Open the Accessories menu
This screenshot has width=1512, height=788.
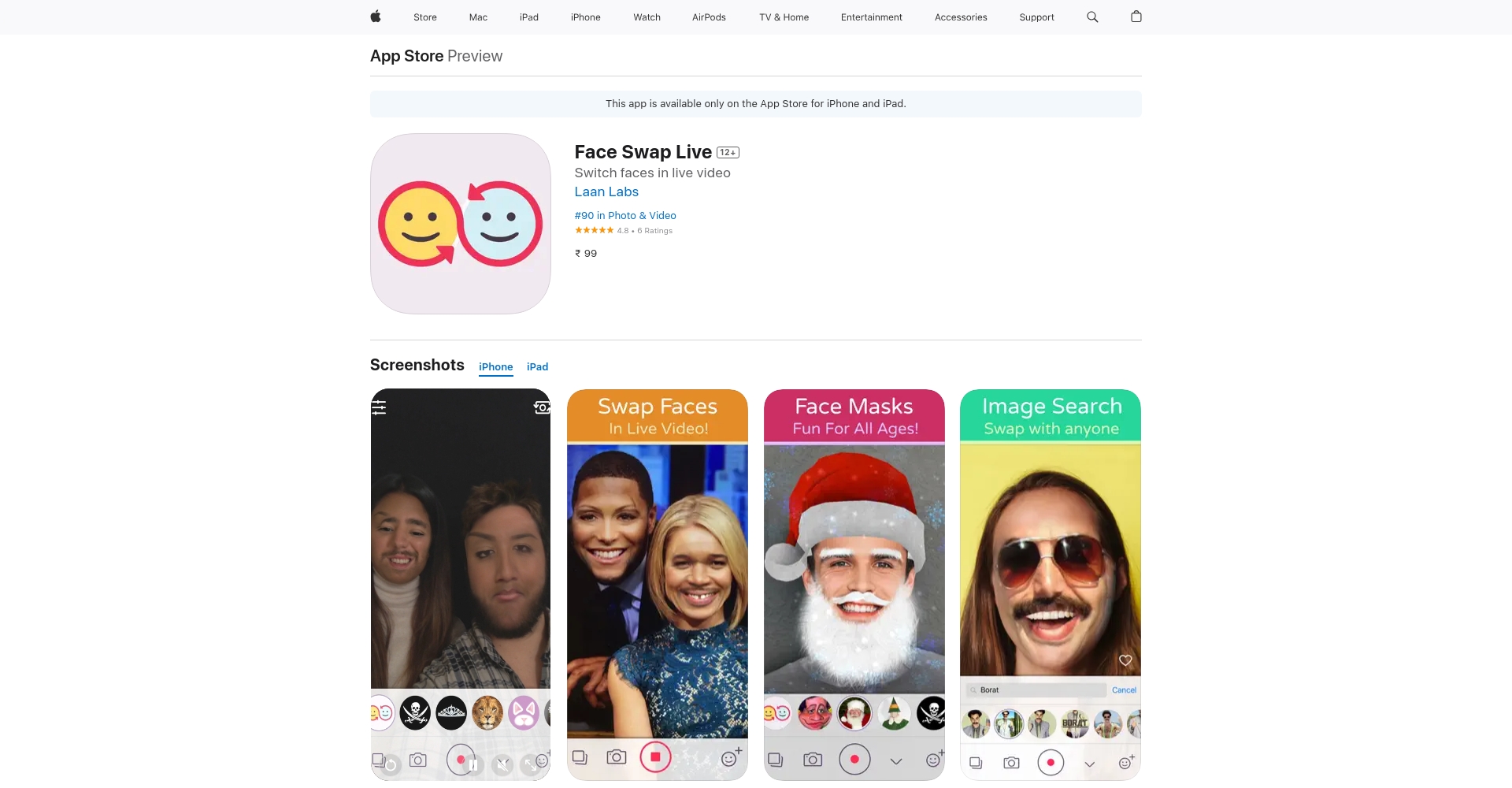click(961, 17)
